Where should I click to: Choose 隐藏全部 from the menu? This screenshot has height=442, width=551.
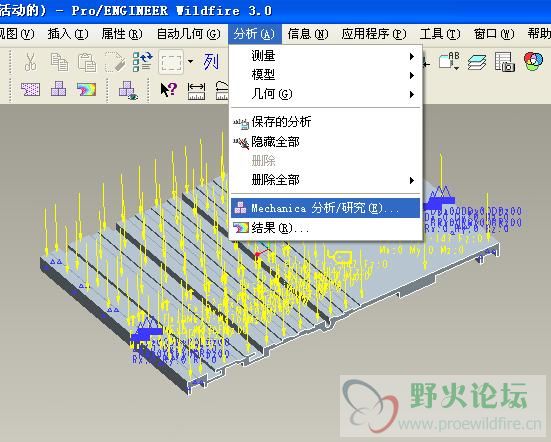click(325, 142)
